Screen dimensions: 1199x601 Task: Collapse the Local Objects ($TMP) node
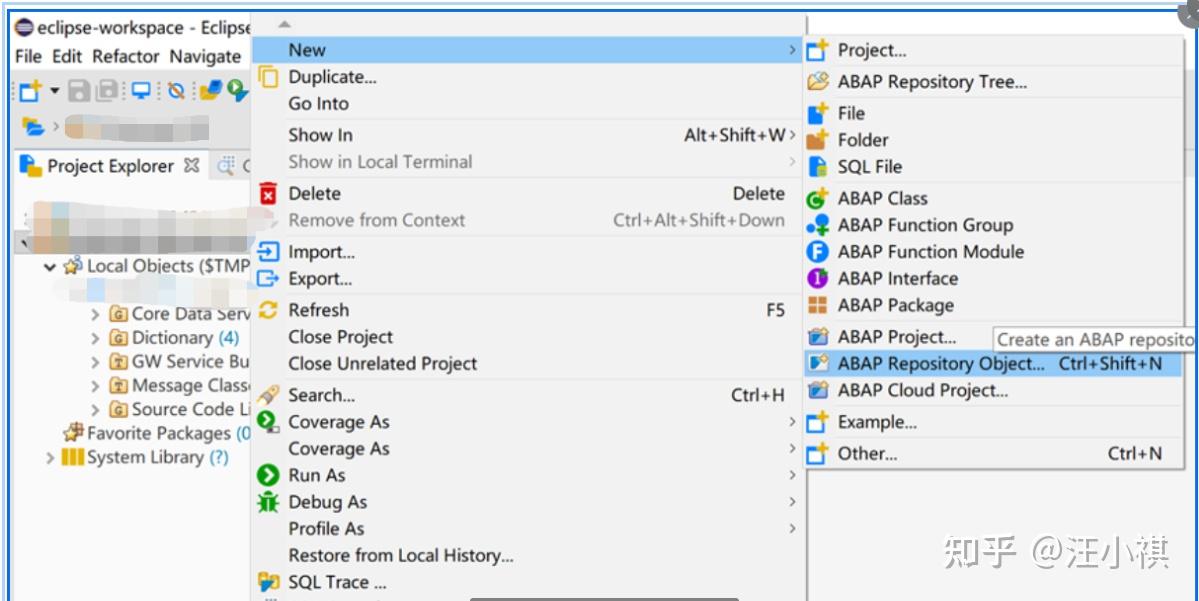pos(50,267)
